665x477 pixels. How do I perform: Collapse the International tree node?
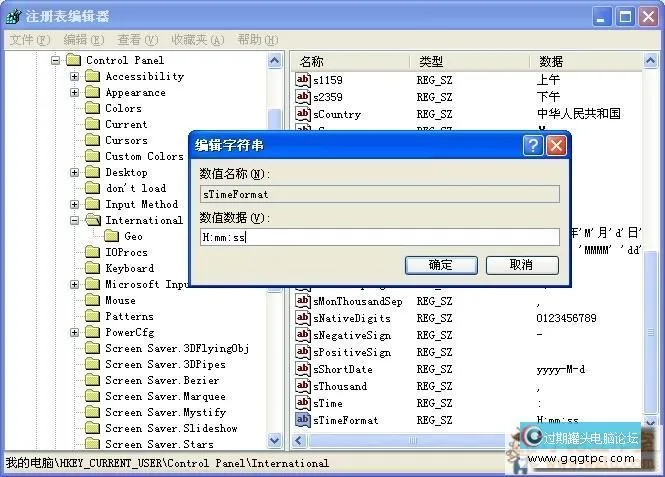click(x=75, y=220)
